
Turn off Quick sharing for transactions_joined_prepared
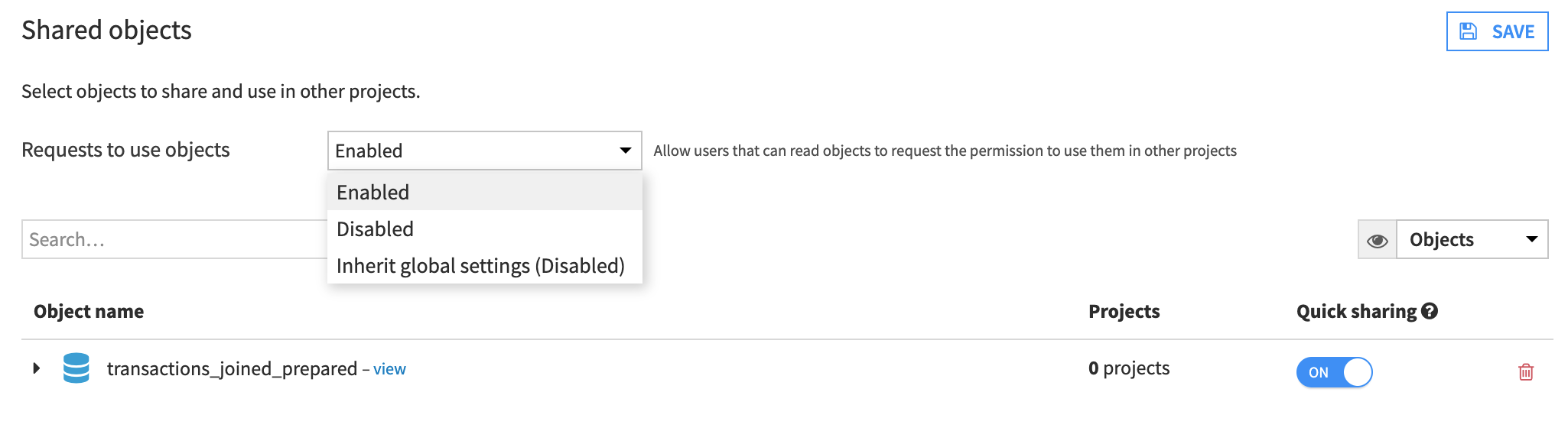coord(1334,372)
